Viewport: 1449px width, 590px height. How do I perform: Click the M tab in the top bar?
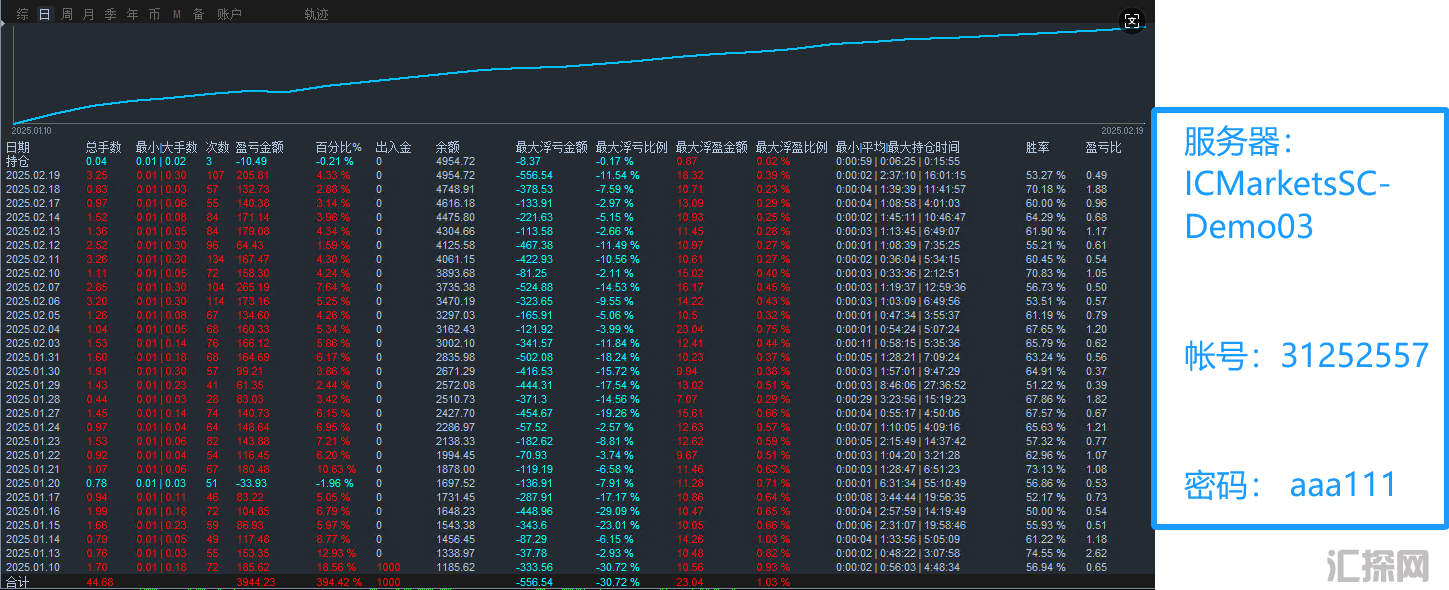[177, 14]
